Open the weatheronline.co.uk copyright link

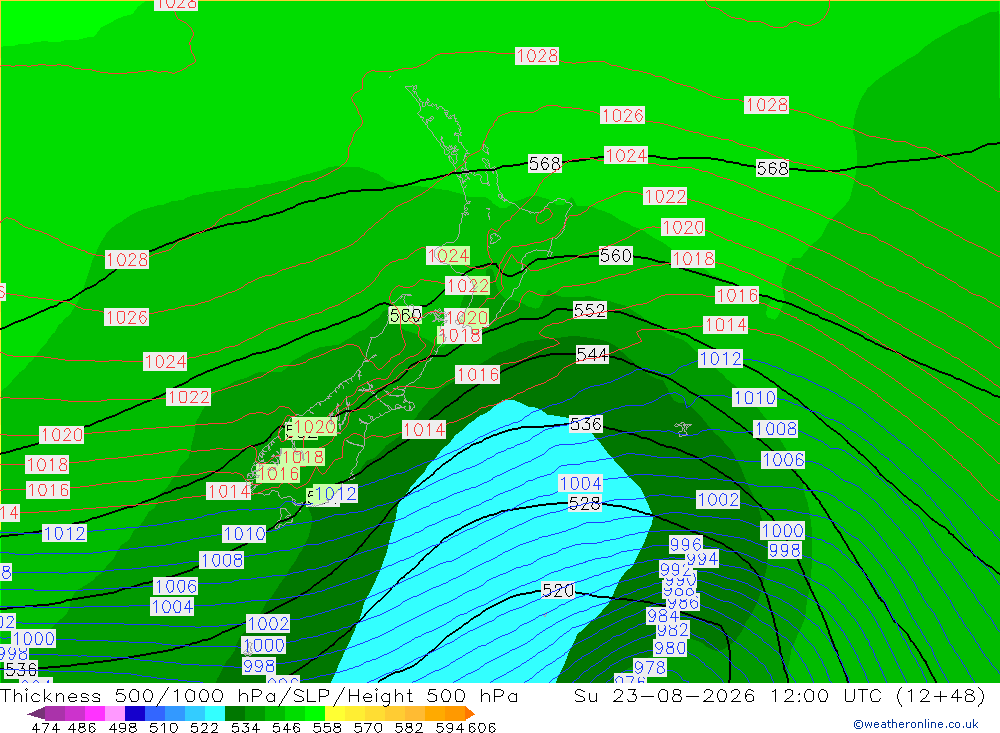915,724
